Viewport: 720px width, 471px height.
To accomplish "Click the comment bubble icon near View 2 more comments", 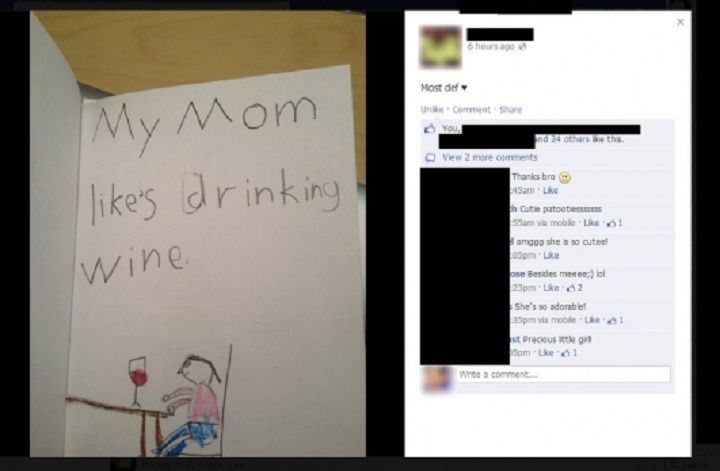I will coord(430,158).
